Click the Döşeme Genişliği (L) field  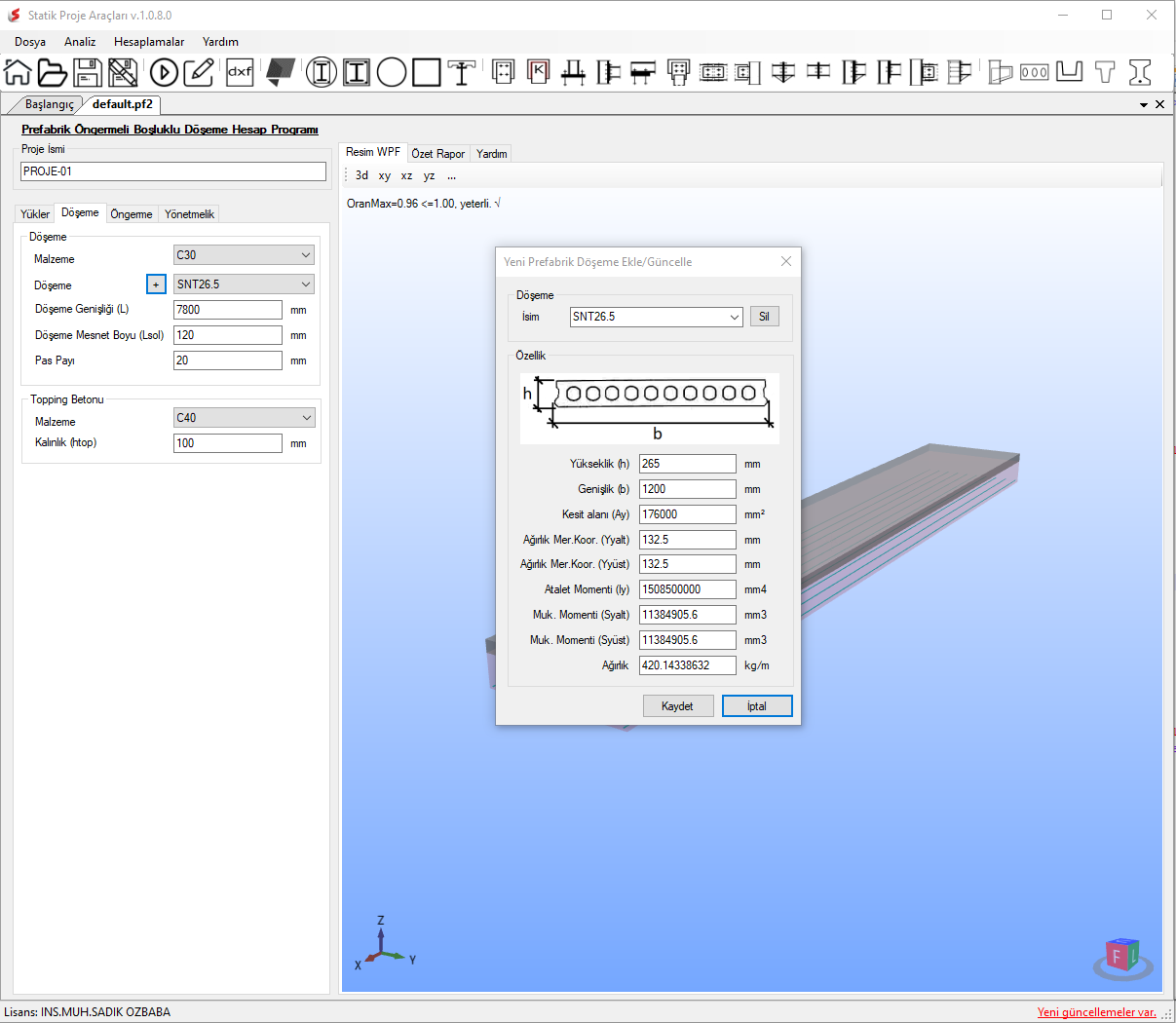(x=228, y=310)
